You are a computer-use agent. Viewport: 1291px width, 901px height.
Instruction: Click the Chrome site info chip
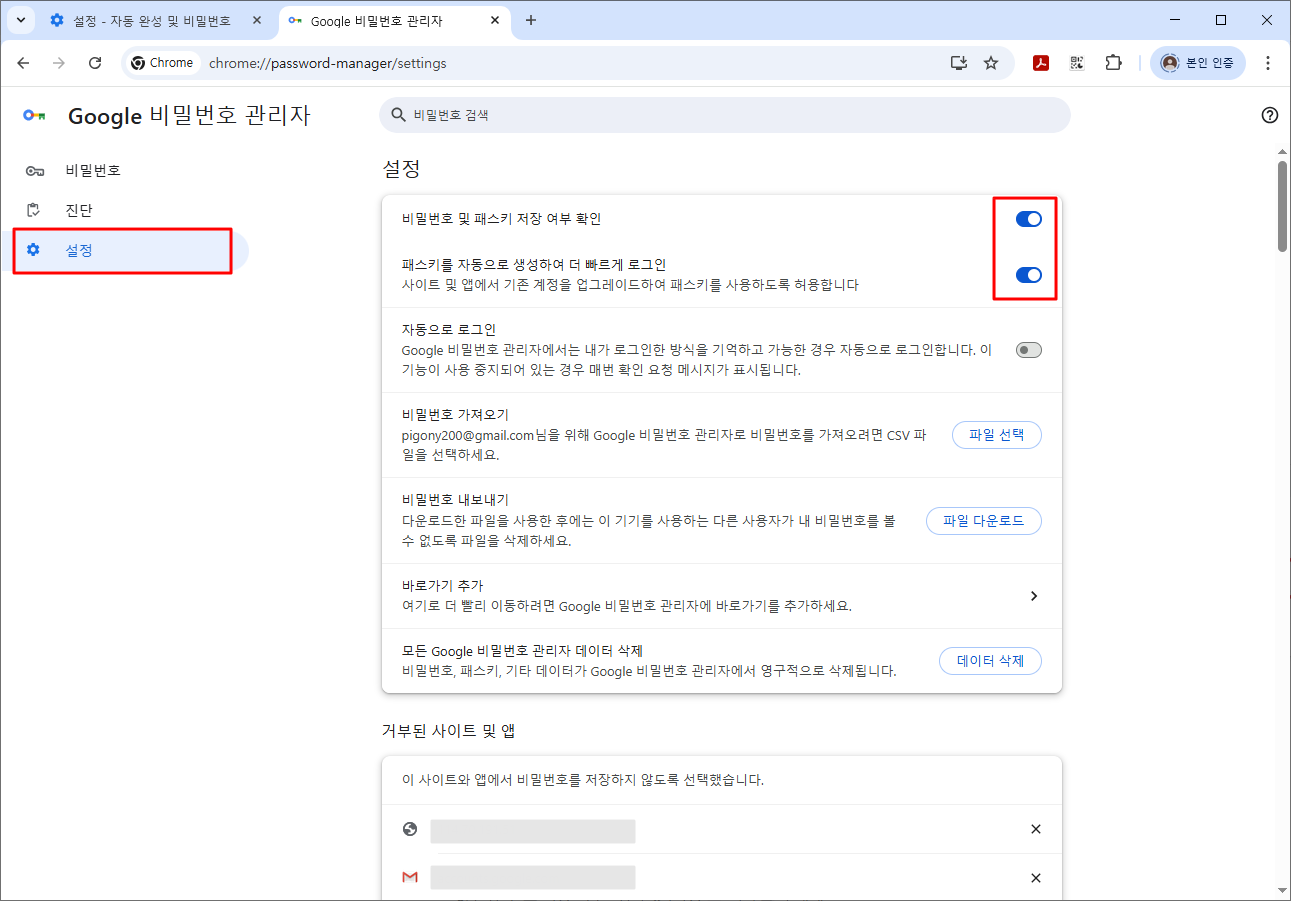162,63
